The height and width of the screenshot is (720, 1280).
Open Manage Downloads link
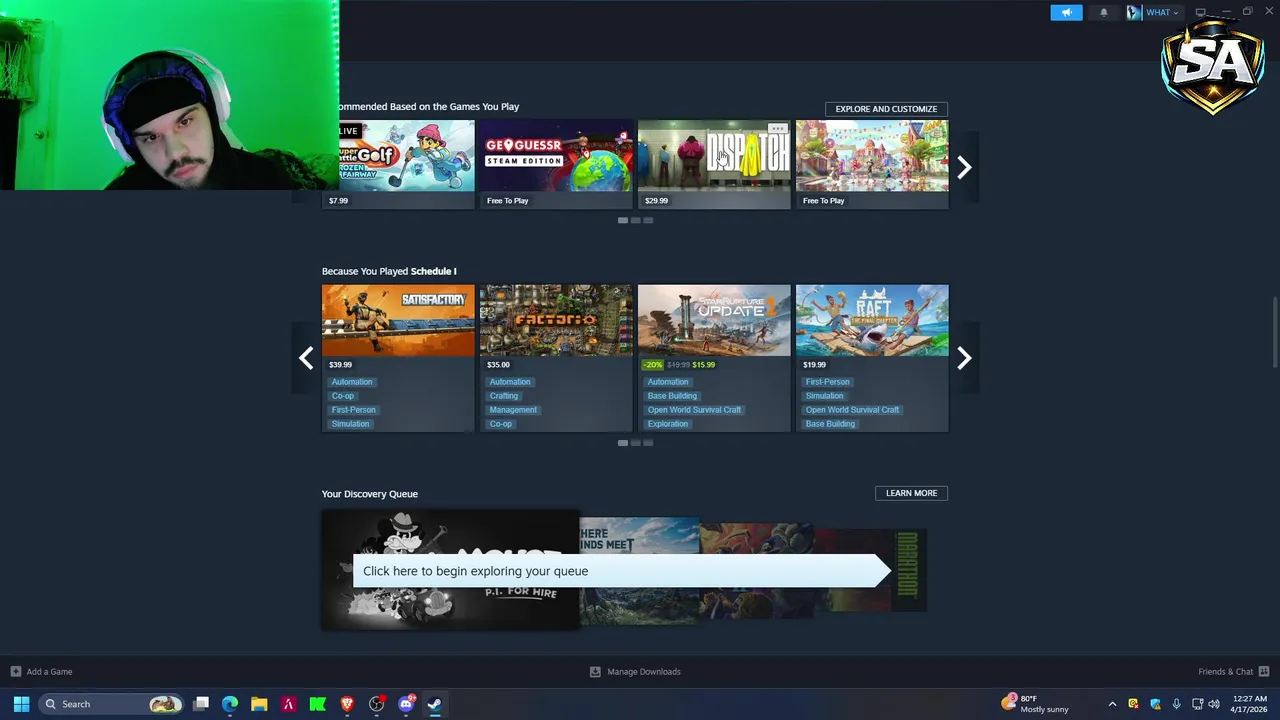[x=644, y=672]
